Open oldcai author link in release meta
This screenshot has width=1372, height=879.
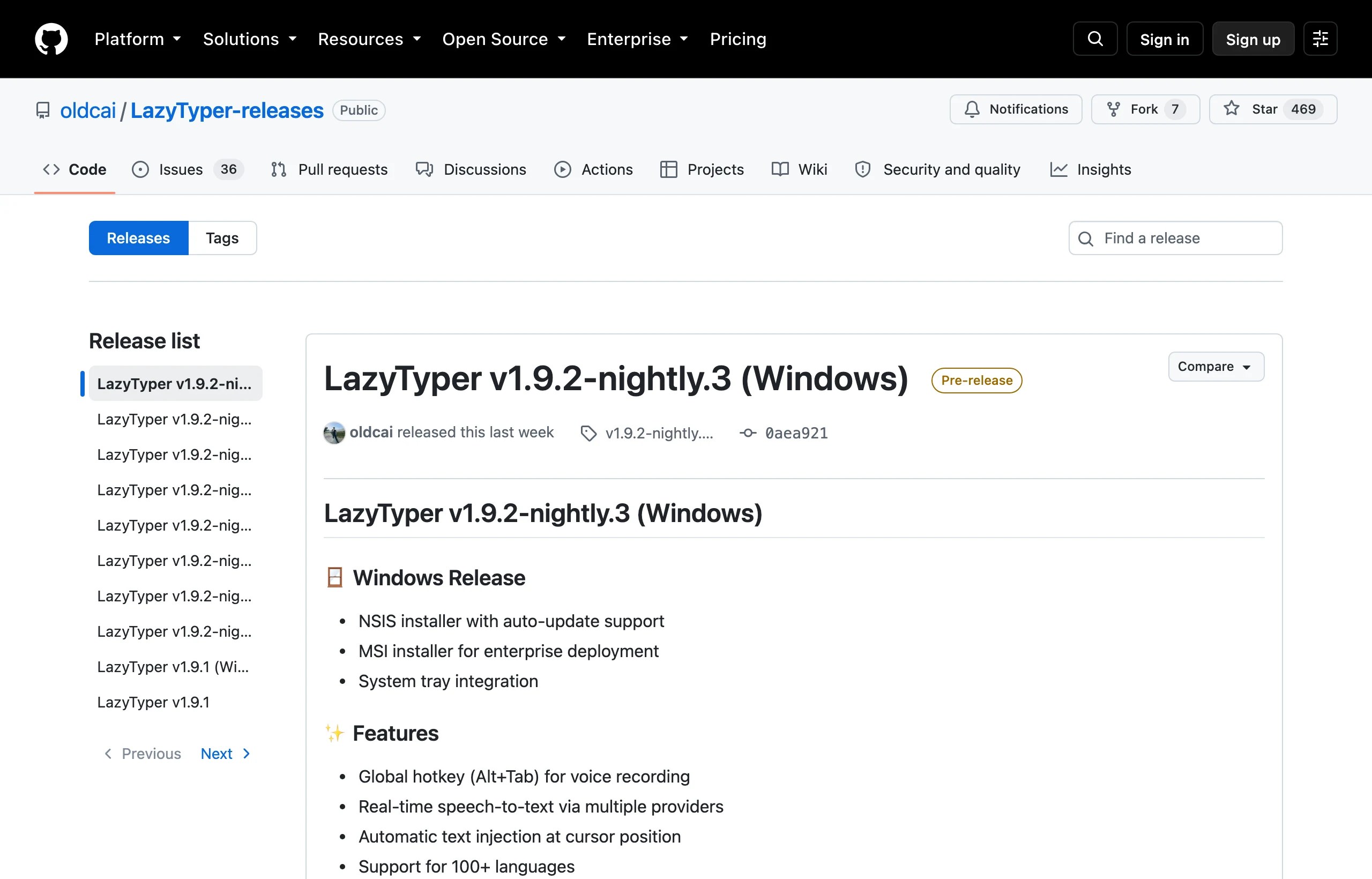click(371, 432)
